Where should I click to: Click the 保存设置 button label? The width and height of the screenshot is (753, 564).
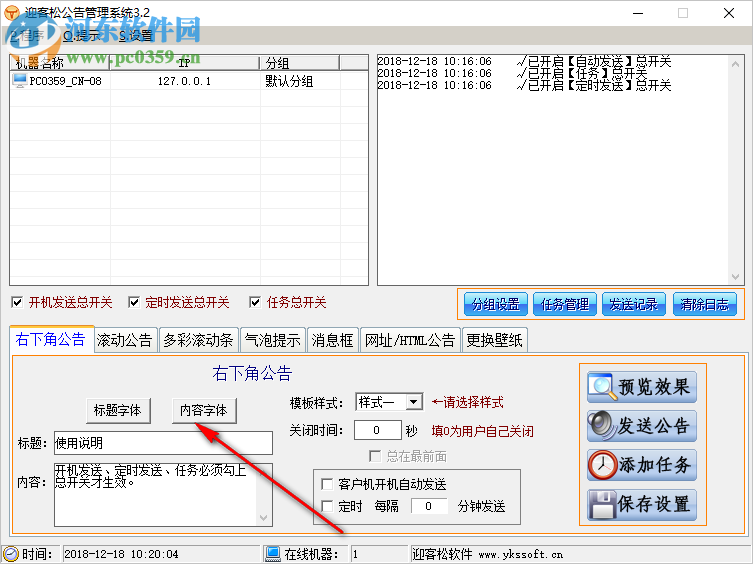tap(655, 504)
